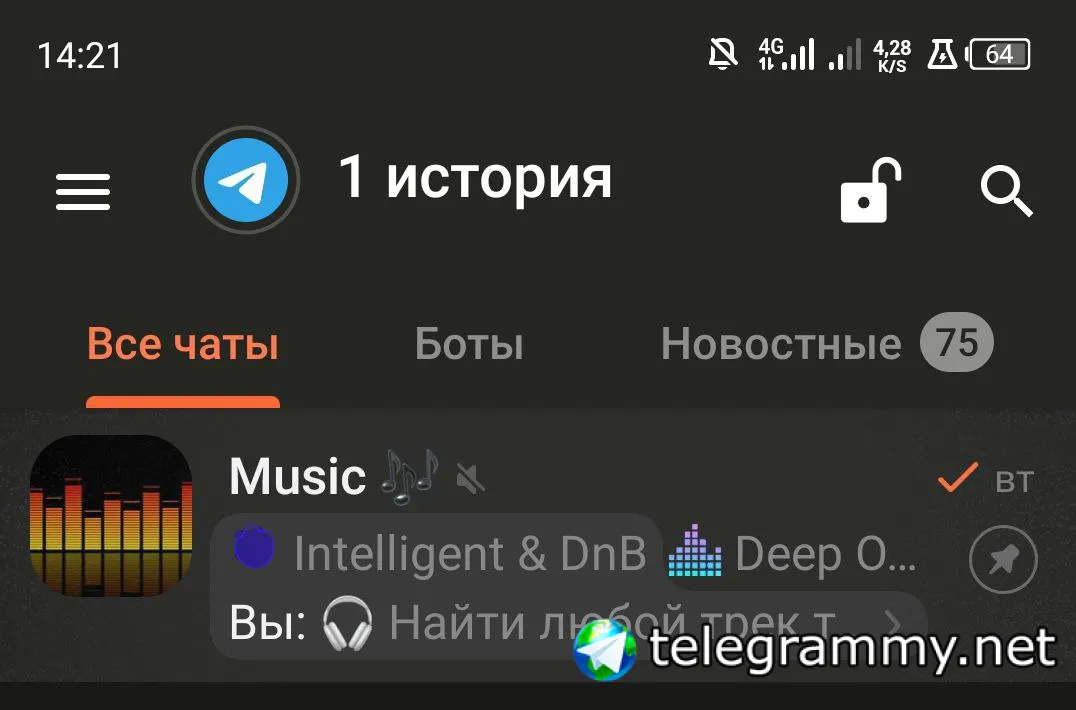The width and height of the screenshot is (1076, 710).
Task: Switch to the Новостные tab
Action: click(781, 344)
